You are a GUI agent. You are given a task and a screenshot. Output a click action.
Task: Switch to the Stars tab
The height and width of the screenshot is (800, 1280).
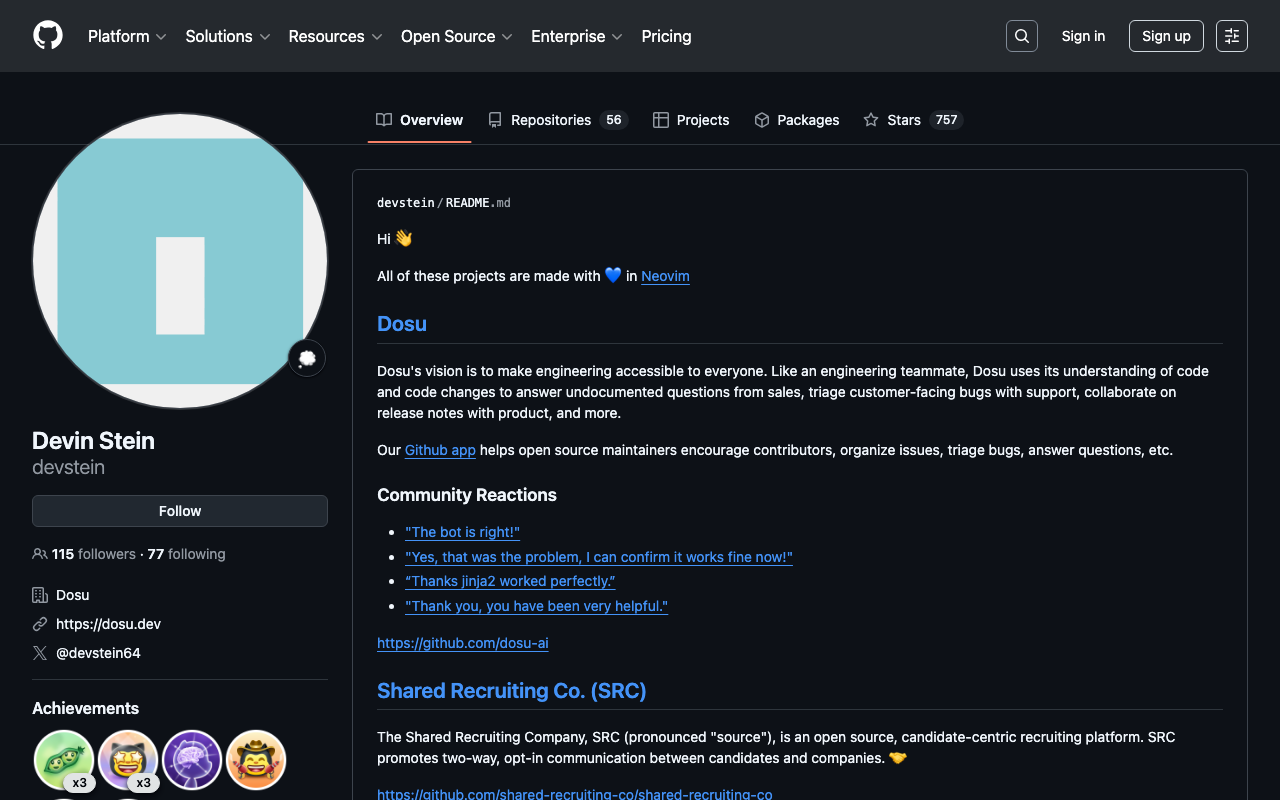coord(913,120)
